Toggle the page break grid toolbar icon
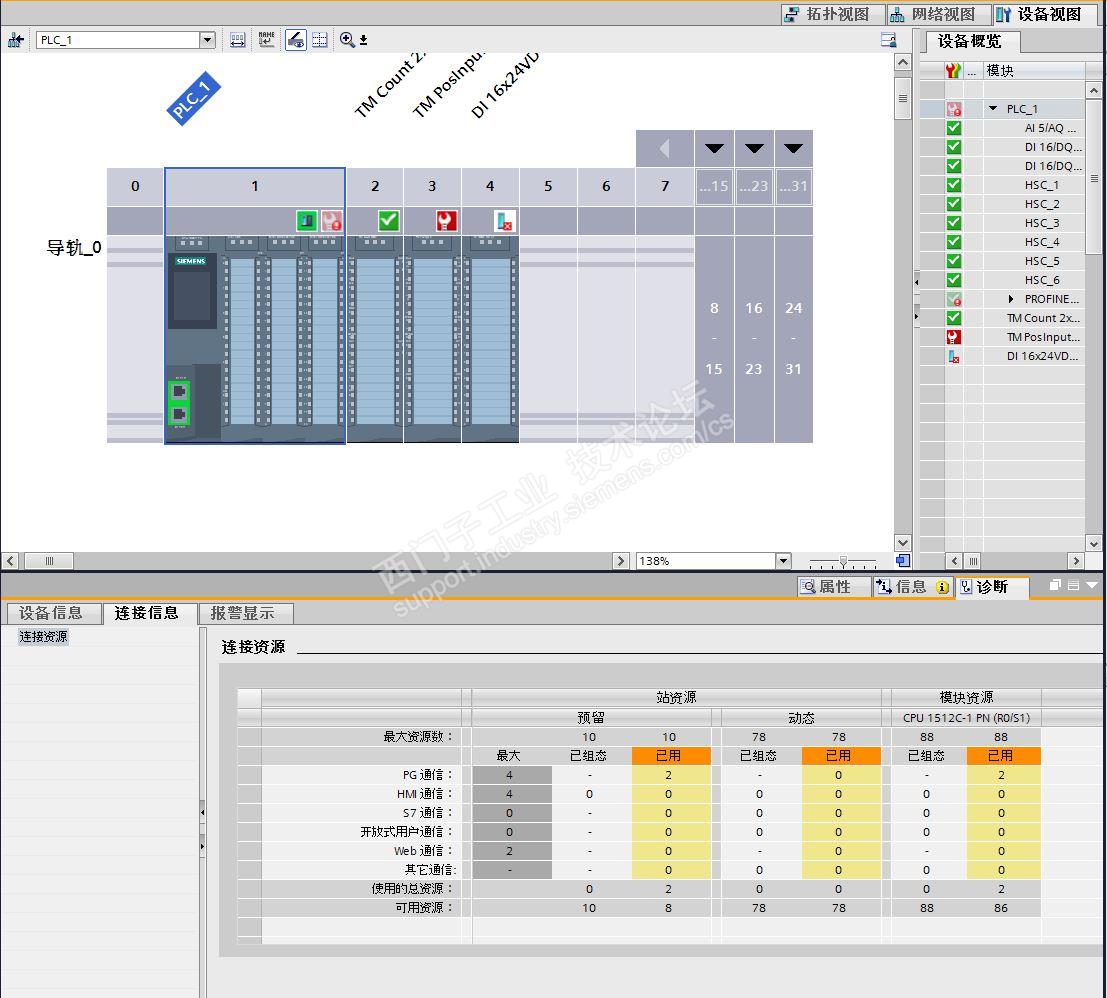1107x998 pixels. (x=320, y=40)
